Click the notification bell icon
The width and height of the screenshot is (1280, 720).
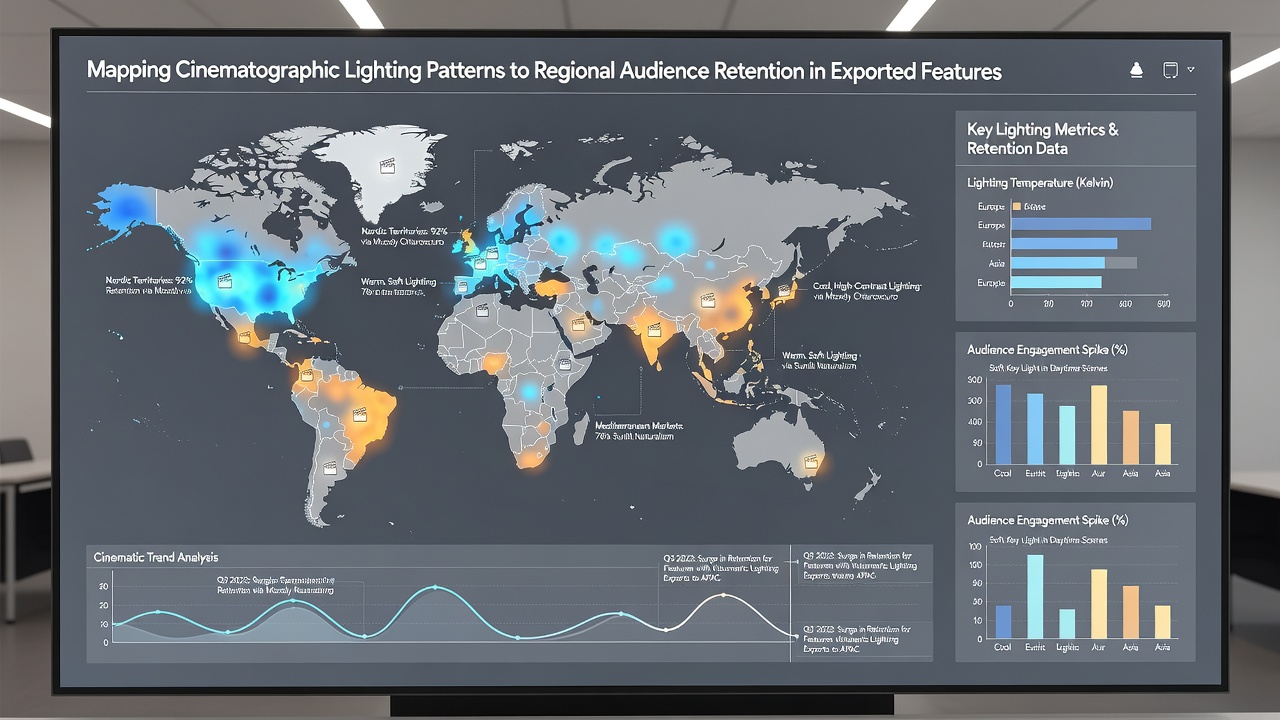[1135, 70]
